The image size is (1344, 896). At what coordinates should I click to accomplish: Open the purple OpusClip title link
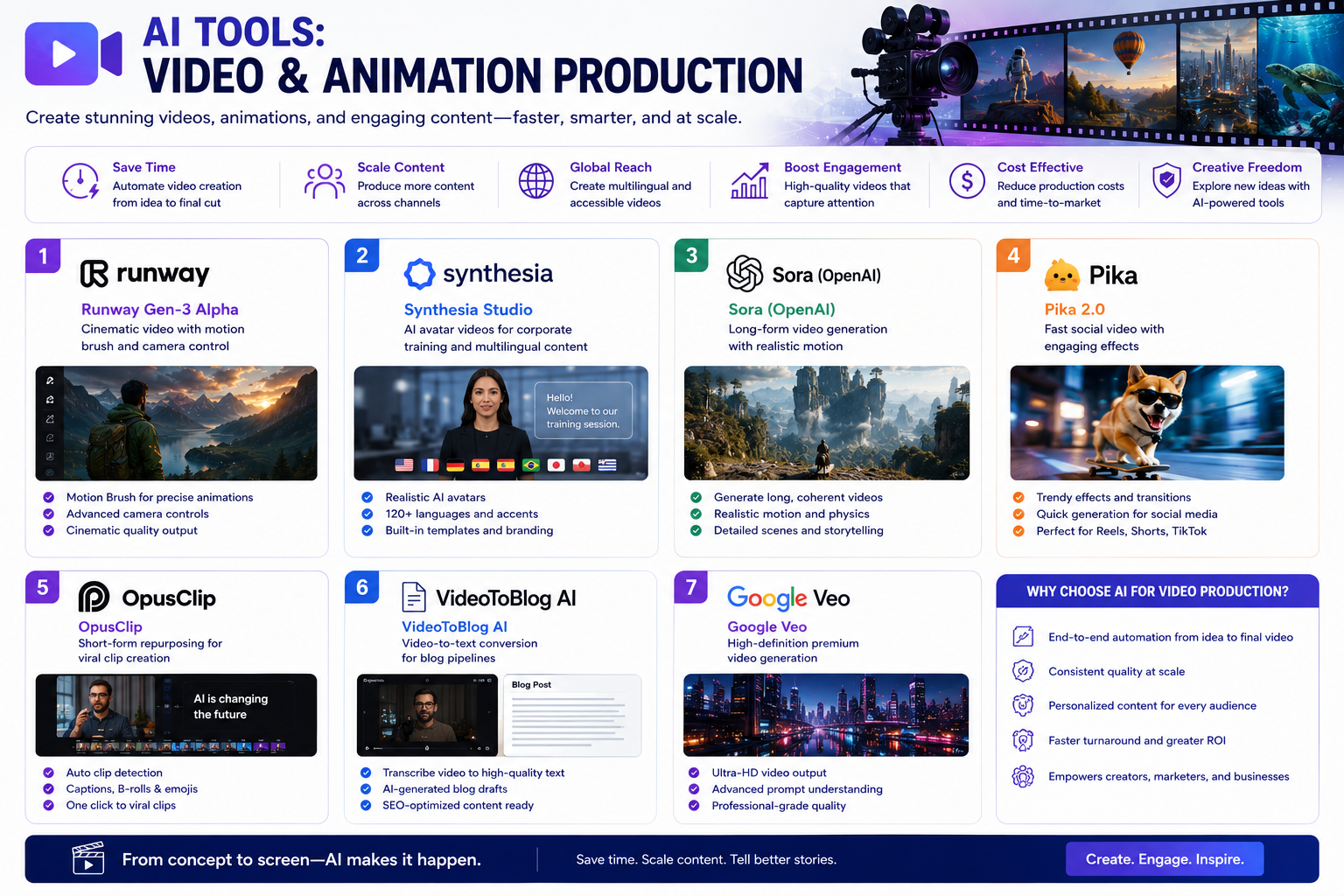tap(110, 626)
